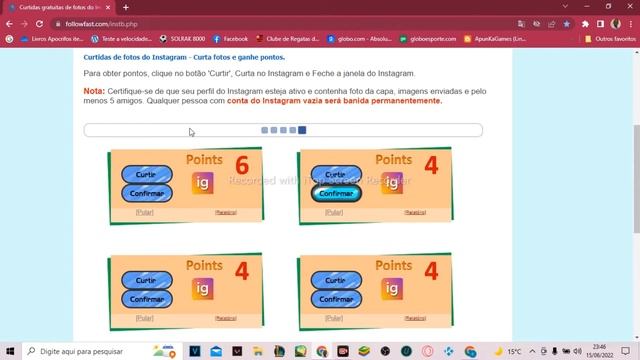This screenshot has height=360, width=640.
Task: Open the ApunKaGames bookmark
Action: click(x=495, y=39)
